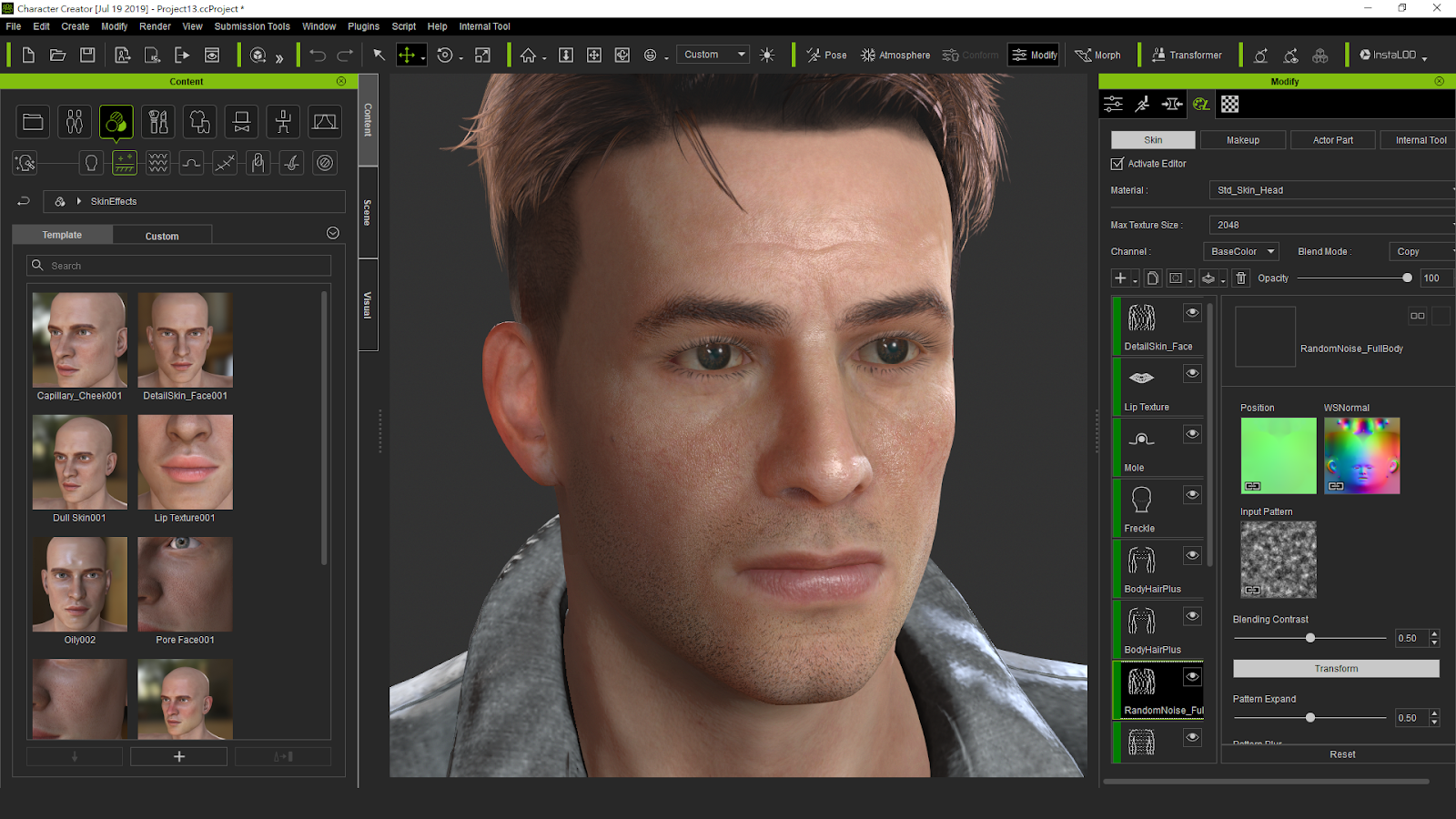Viewport: 1456px width, 819px height.
Task: Click the Transformer button
Action: coord(1187,56)
